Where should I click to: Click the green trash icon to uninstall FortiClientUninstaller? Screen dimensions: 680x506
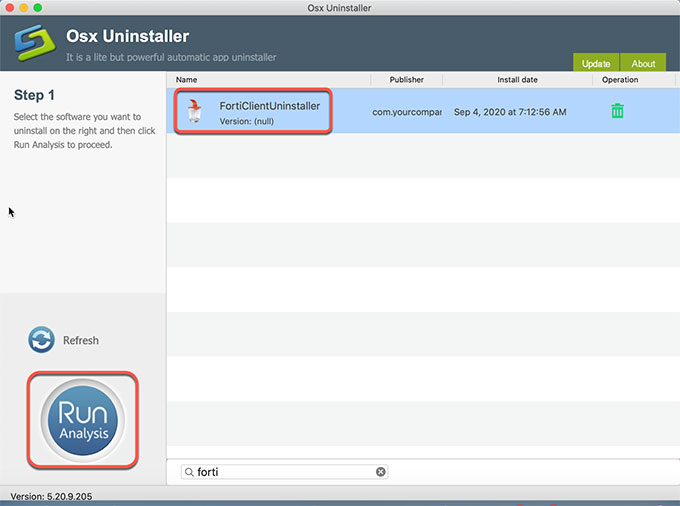(617, 111)
